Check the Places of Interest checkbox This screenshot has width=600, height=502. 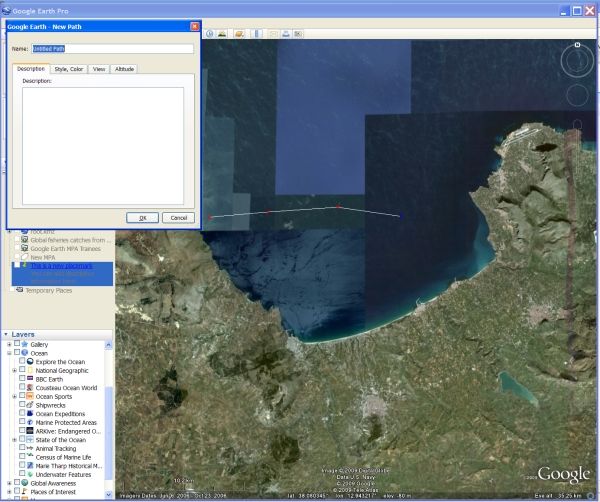pos(17,491)
